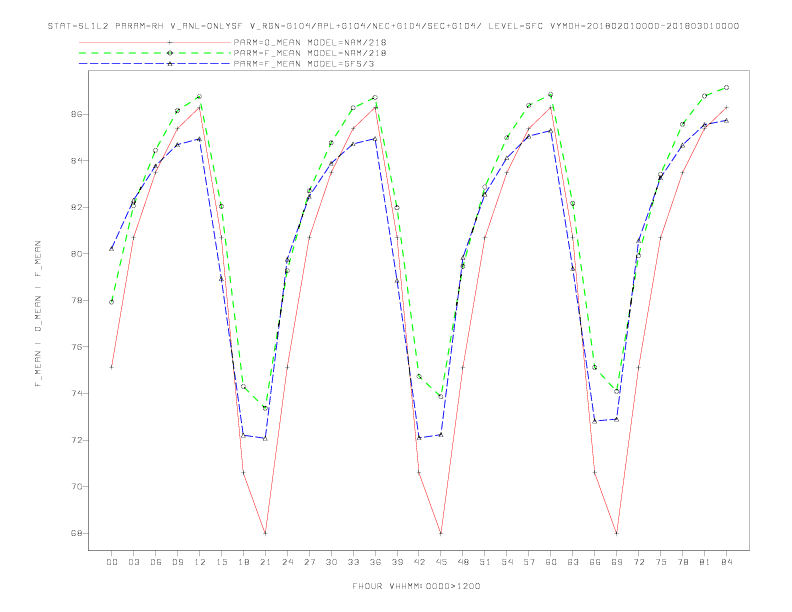Click the blue triangle data point at hour 00
792x612 pixels.
click(x=112, y=248)
